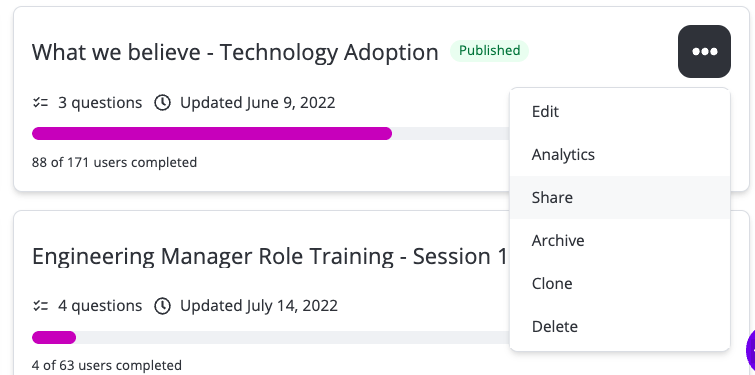
Task: Click the Technology Adoption completion progress bar
Action: tap(271, 133)
